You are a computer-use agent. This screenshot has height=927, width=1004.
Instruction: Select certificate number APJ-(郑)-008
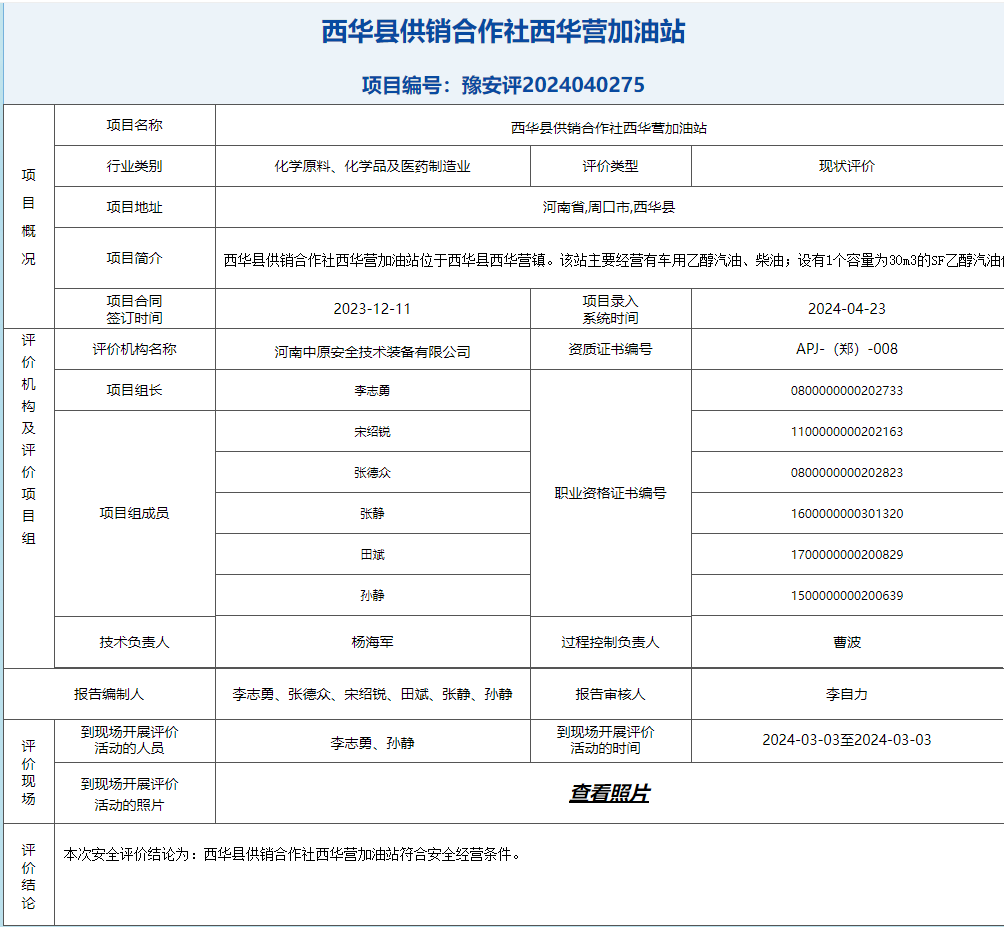(x=847, y=349)
